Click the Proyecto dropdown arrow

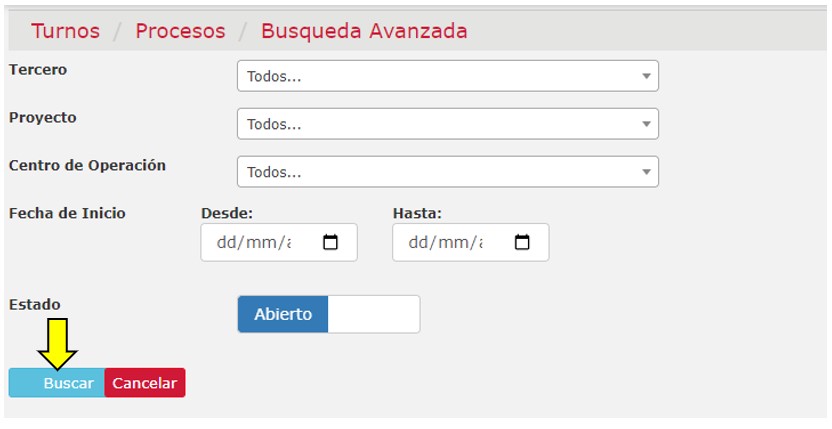(646, 124)
